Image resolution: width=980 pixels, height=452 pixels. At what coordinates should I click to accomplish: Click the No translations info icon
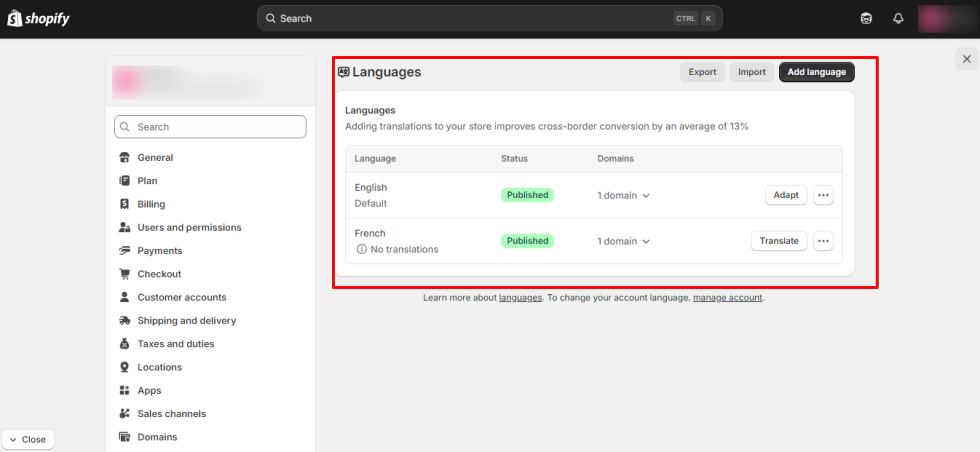(361, 249)
